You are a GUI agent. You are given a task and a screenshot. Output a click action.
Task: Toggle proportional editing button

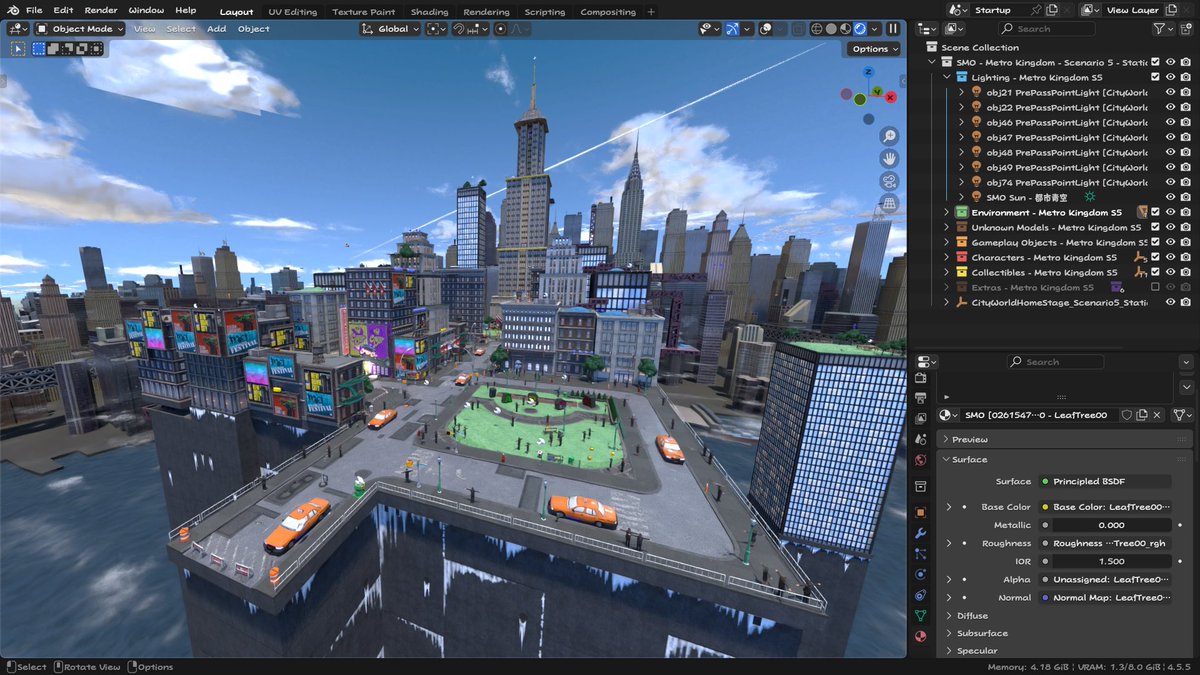pyautogui.click(x=501, y=29)
